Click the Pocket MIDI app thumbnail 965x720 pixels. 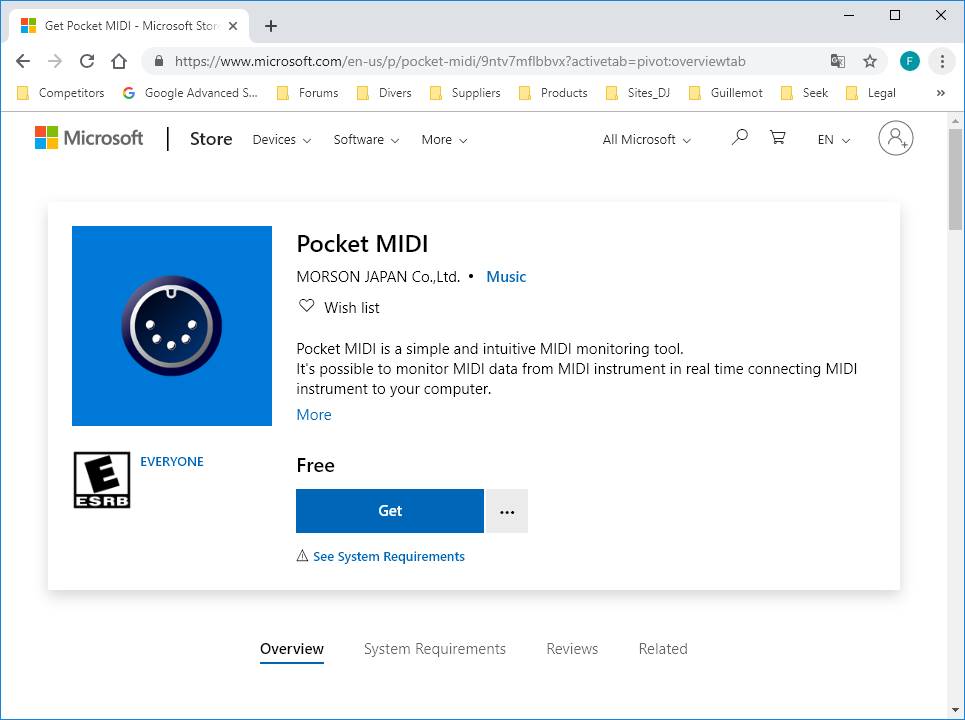[172, 326]
